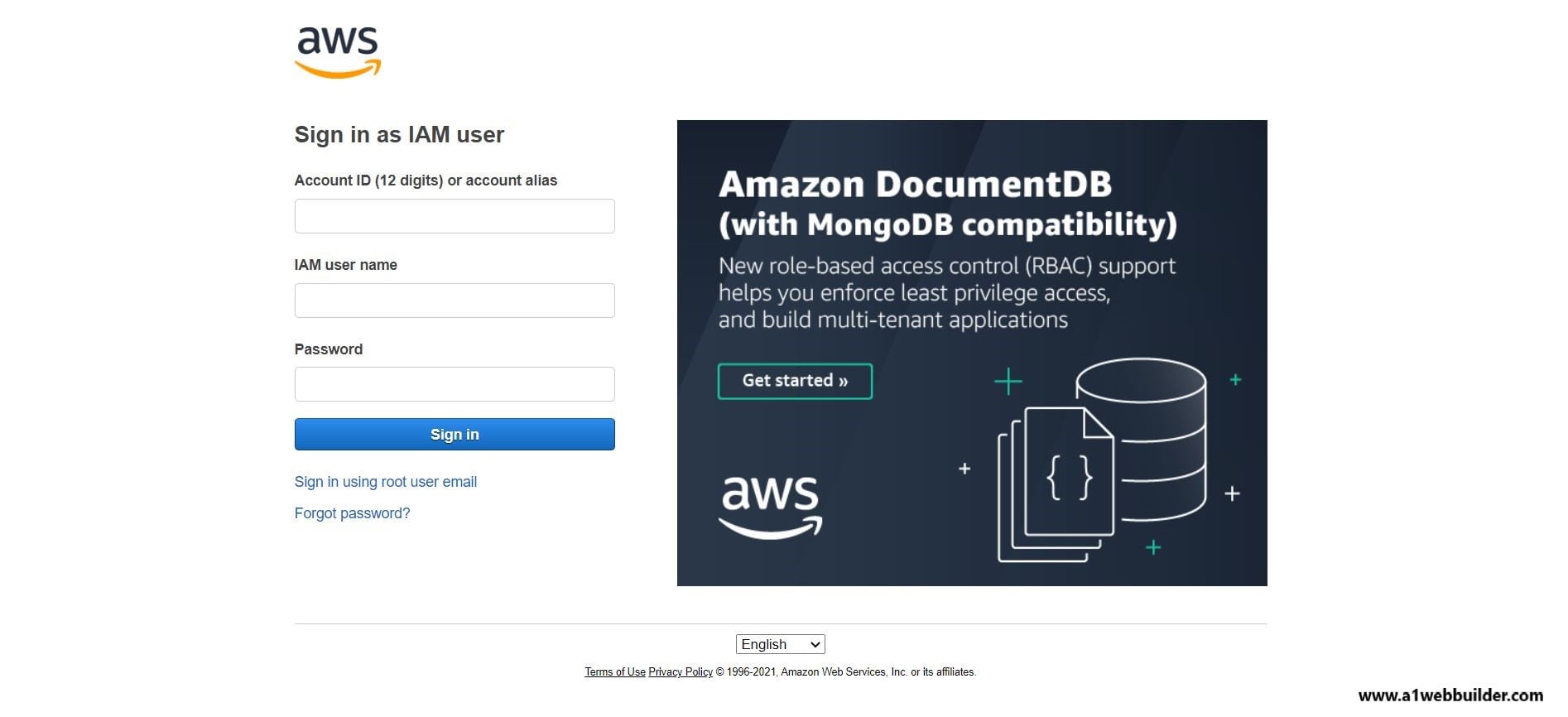The width and height of the screenshot is (1568, 717).
Task: Open the Privacy Policy link
Action: point(681,672)
